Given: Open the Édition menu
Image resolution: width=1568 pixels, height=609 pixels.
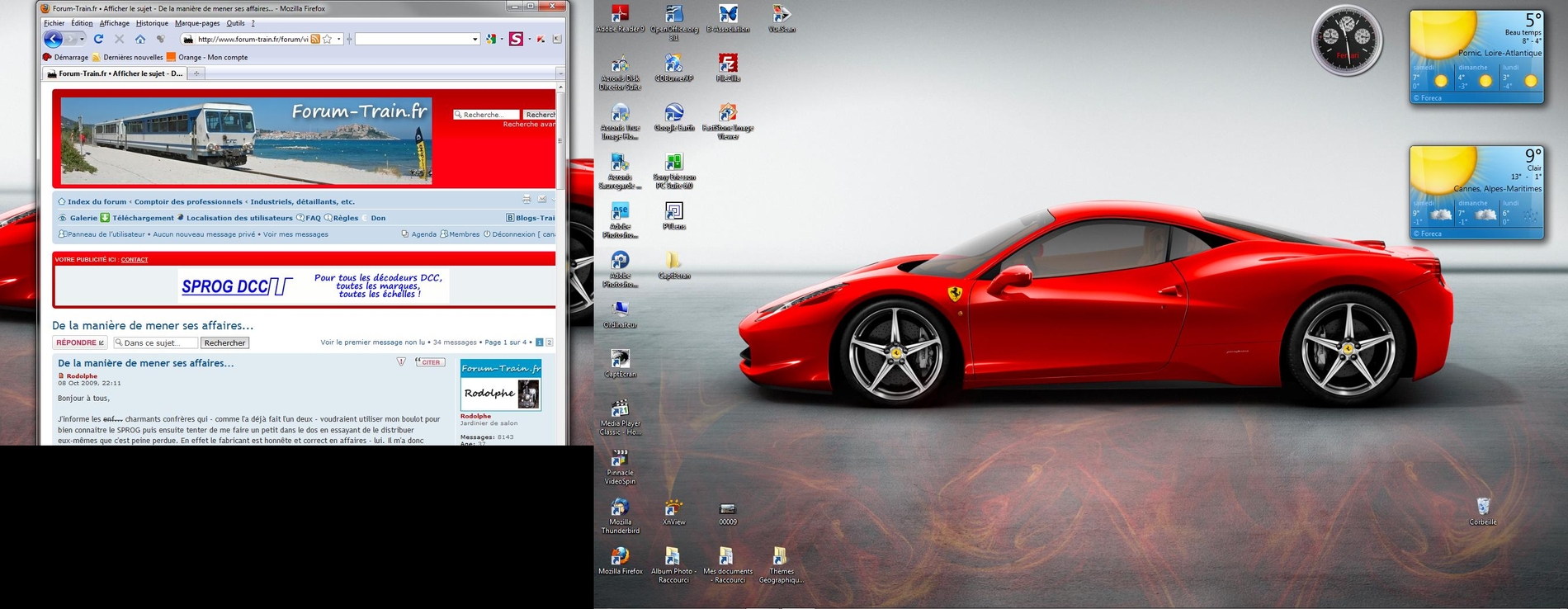Looking at the screenshot, I should 82,23.
